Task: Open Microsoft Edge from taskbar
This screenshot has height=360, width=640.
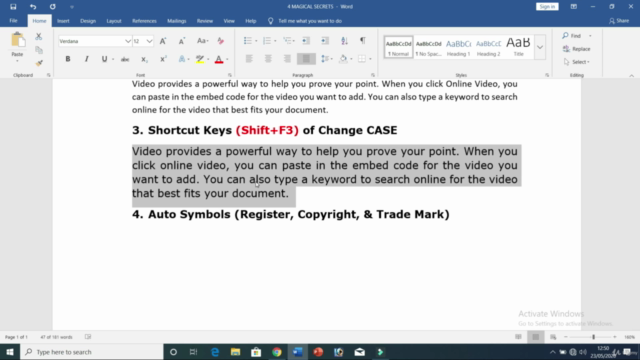Action: [x=215, y=352]
